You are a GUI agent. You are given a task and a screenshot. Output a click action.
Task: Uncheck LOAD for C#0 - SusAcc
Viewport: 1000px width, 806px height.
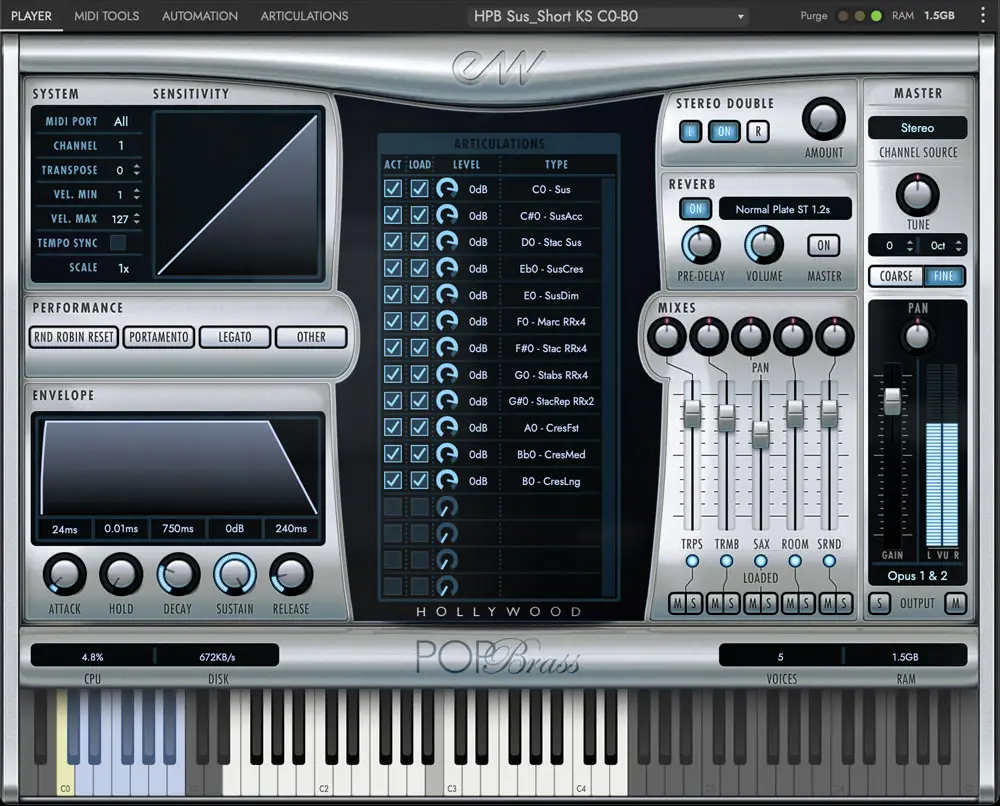pyautogui.click(x=419, y=216)
